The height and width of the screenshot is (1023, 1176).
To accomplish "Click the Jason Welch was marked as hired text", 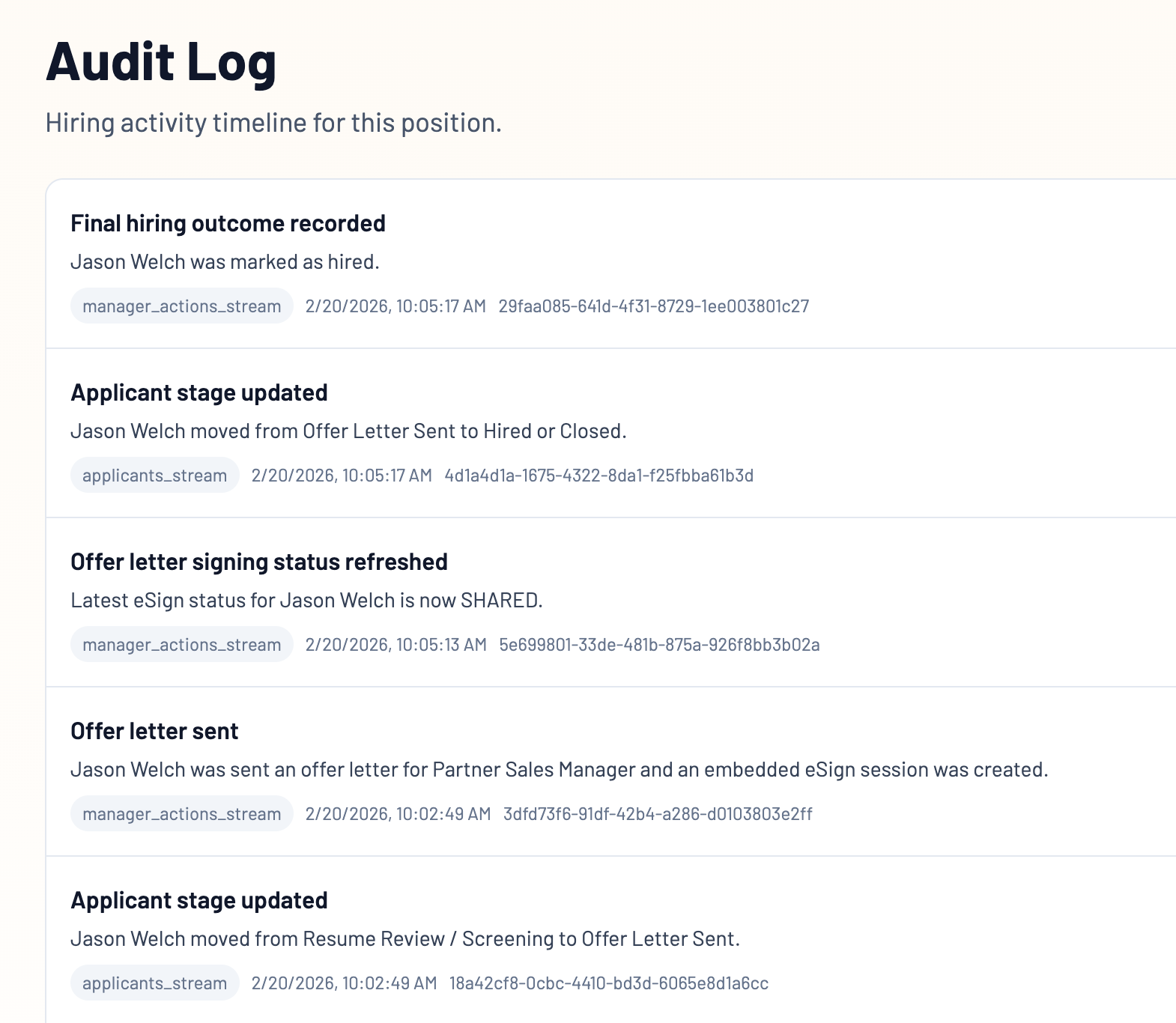I will [225, 262].
